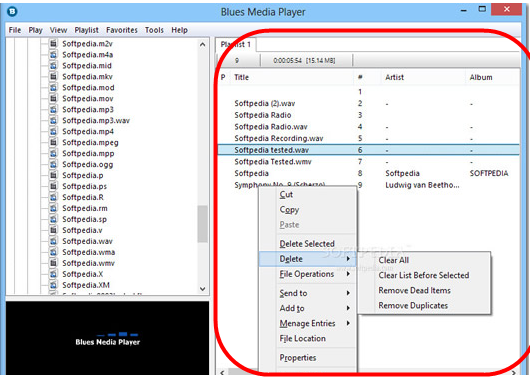Click the file icon beside Softpedia.p
Image resolution: width=530 pixels, height=380 pixels.
(53, 175)
